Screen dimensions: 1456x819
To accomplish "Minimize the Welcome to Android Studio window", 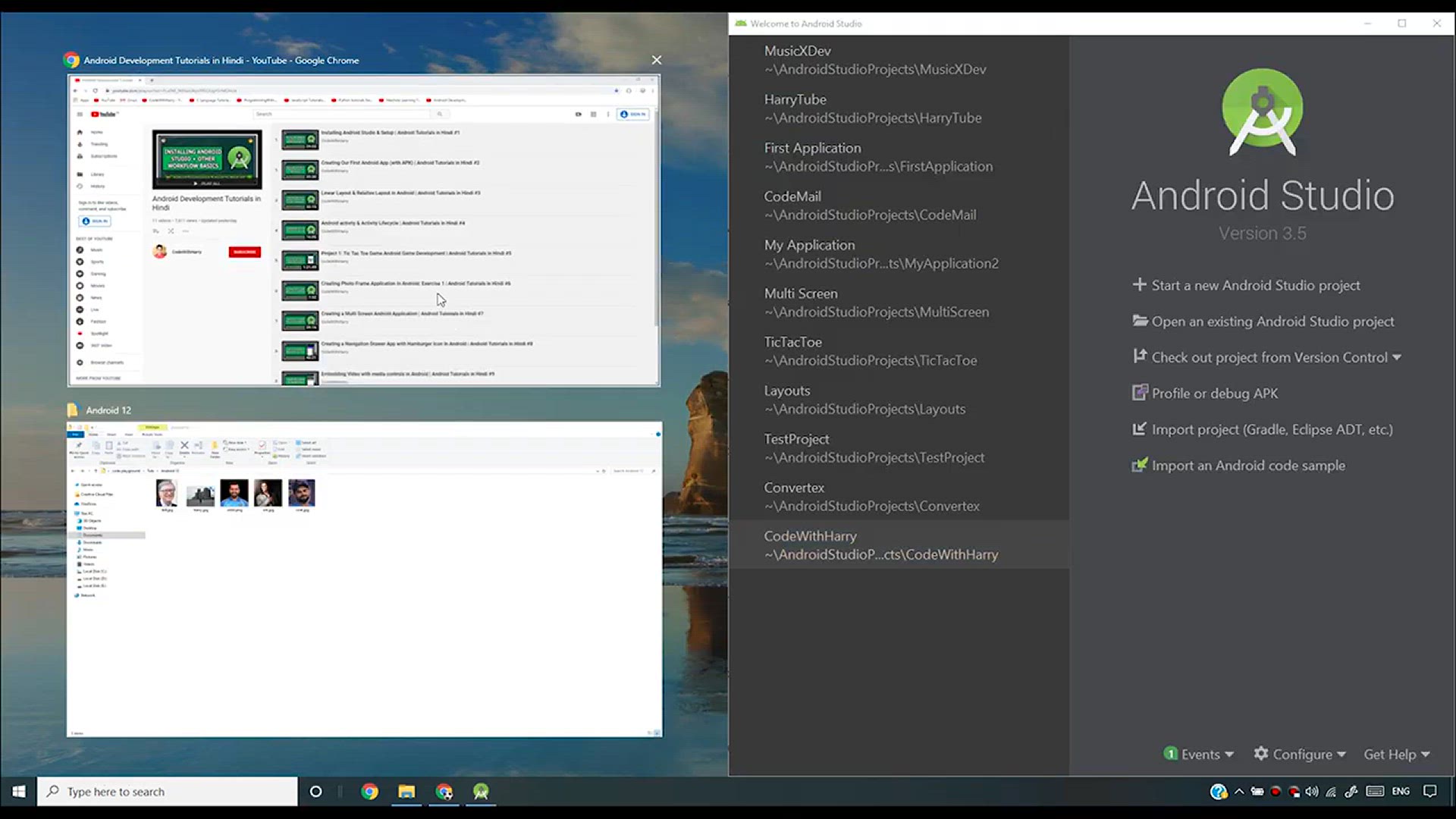I will tap(1367, 24).
